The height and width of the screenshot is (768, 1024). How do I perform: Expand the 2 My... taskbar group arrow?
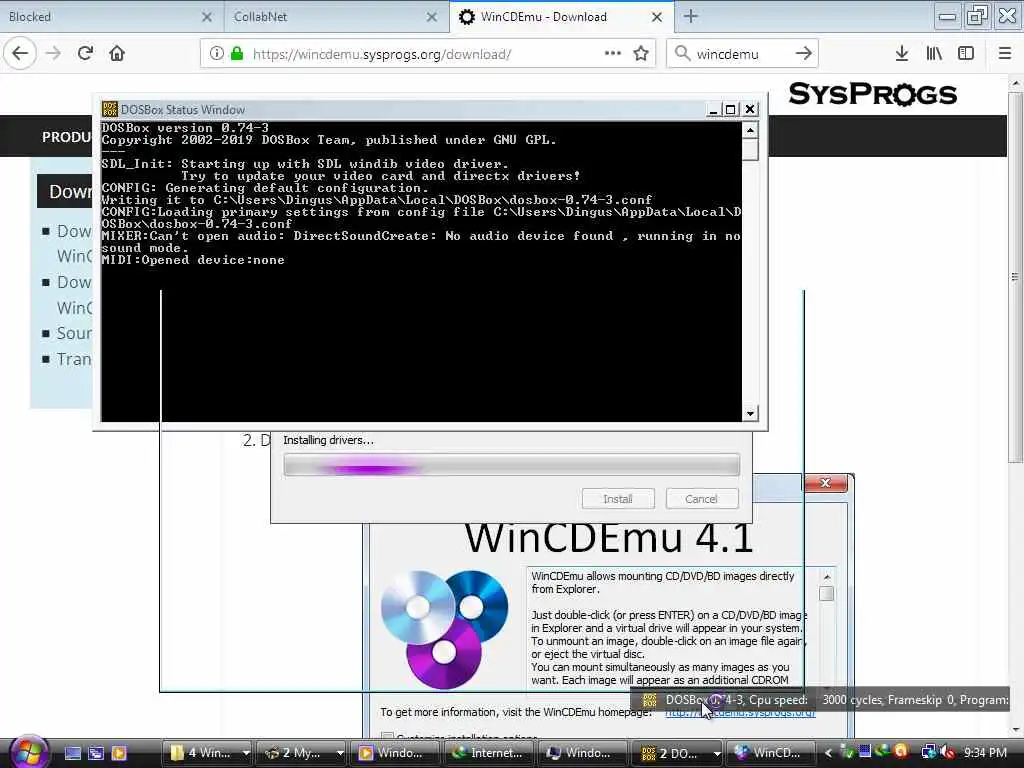[x=340, y=753]
